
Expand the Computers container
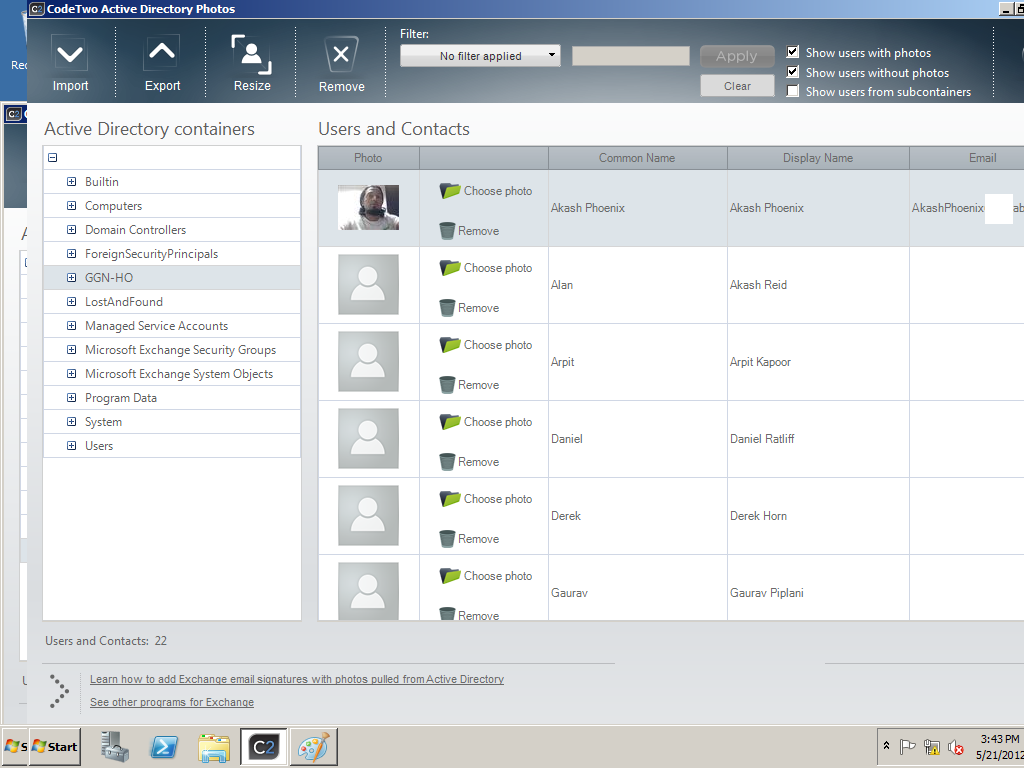pos(71,206)
